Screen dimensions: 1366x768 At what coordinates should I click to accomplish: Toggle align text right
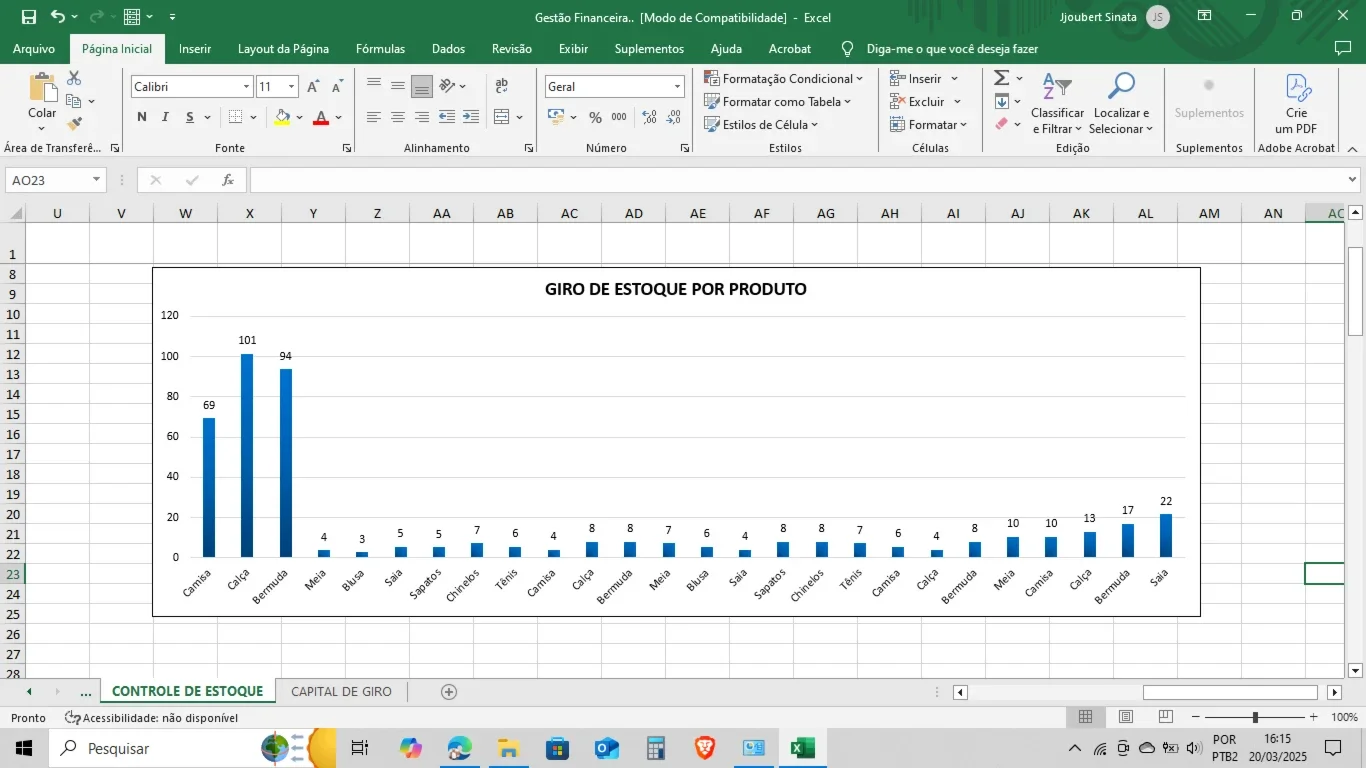pyautogui.click(x=421, y=117)
